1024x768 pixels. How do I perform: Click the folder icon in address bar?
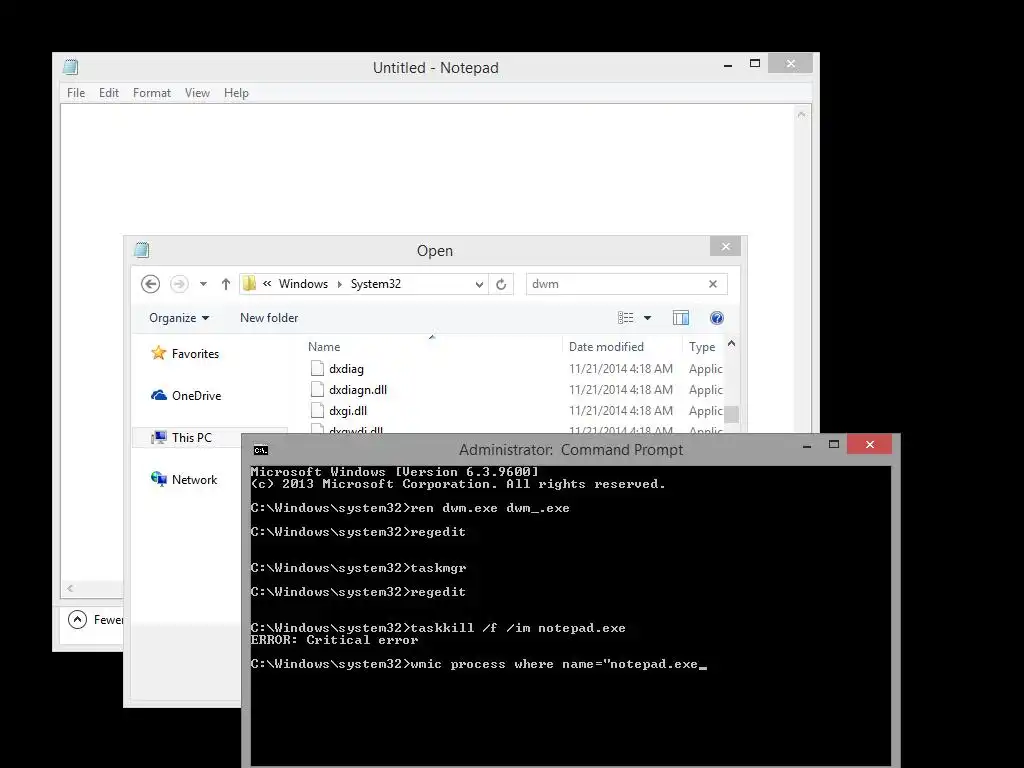tap(249, 283)
